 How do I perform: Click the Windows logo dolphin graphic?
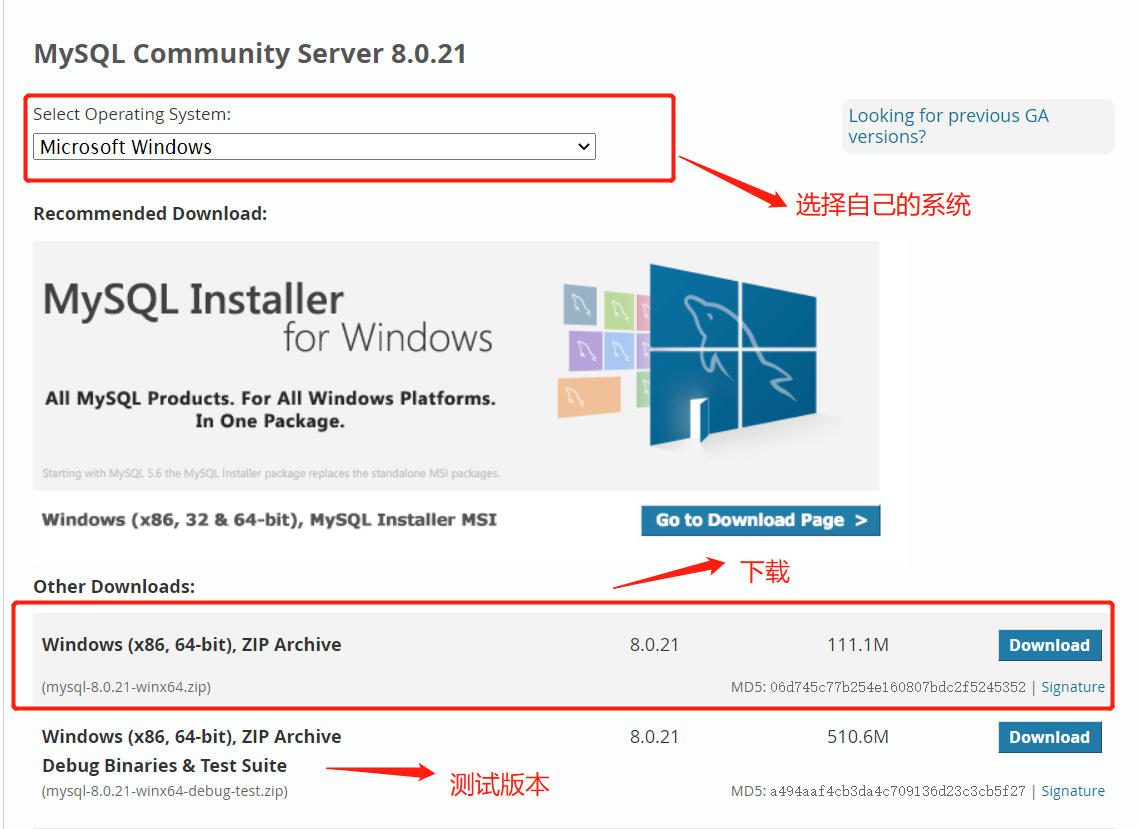(x=732, y=355)
